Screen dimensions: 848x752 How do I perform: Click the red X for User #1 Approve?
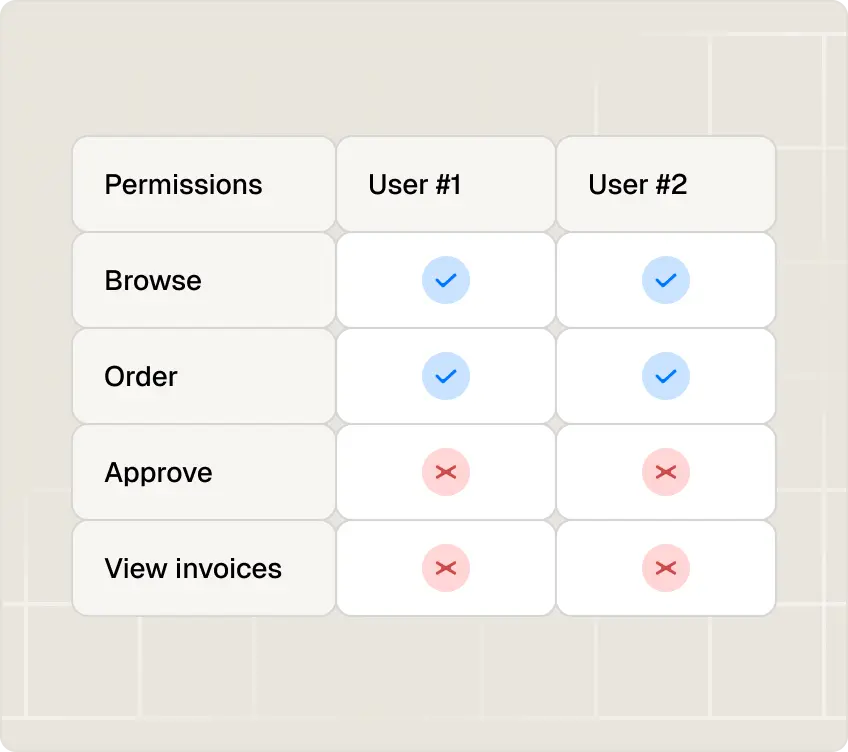coord(446,472)
